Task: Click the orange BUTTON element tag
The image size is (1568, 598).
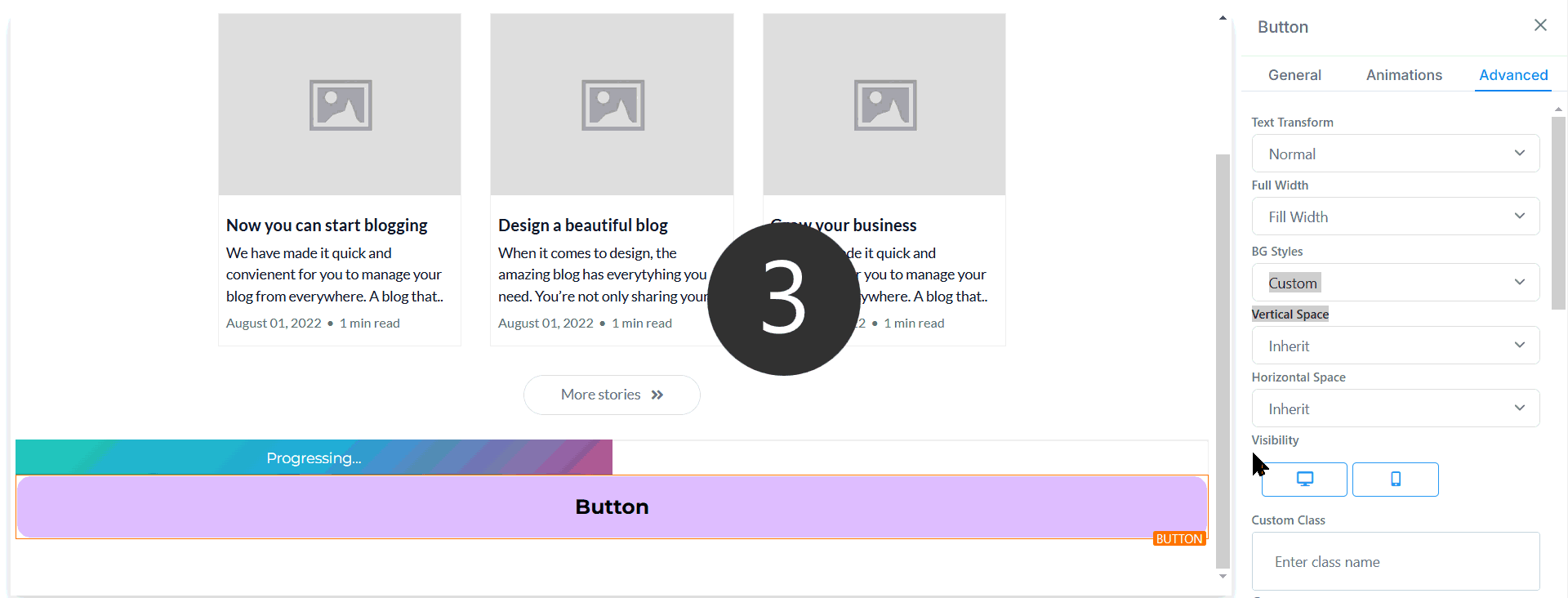Action: coord(1178,539)
